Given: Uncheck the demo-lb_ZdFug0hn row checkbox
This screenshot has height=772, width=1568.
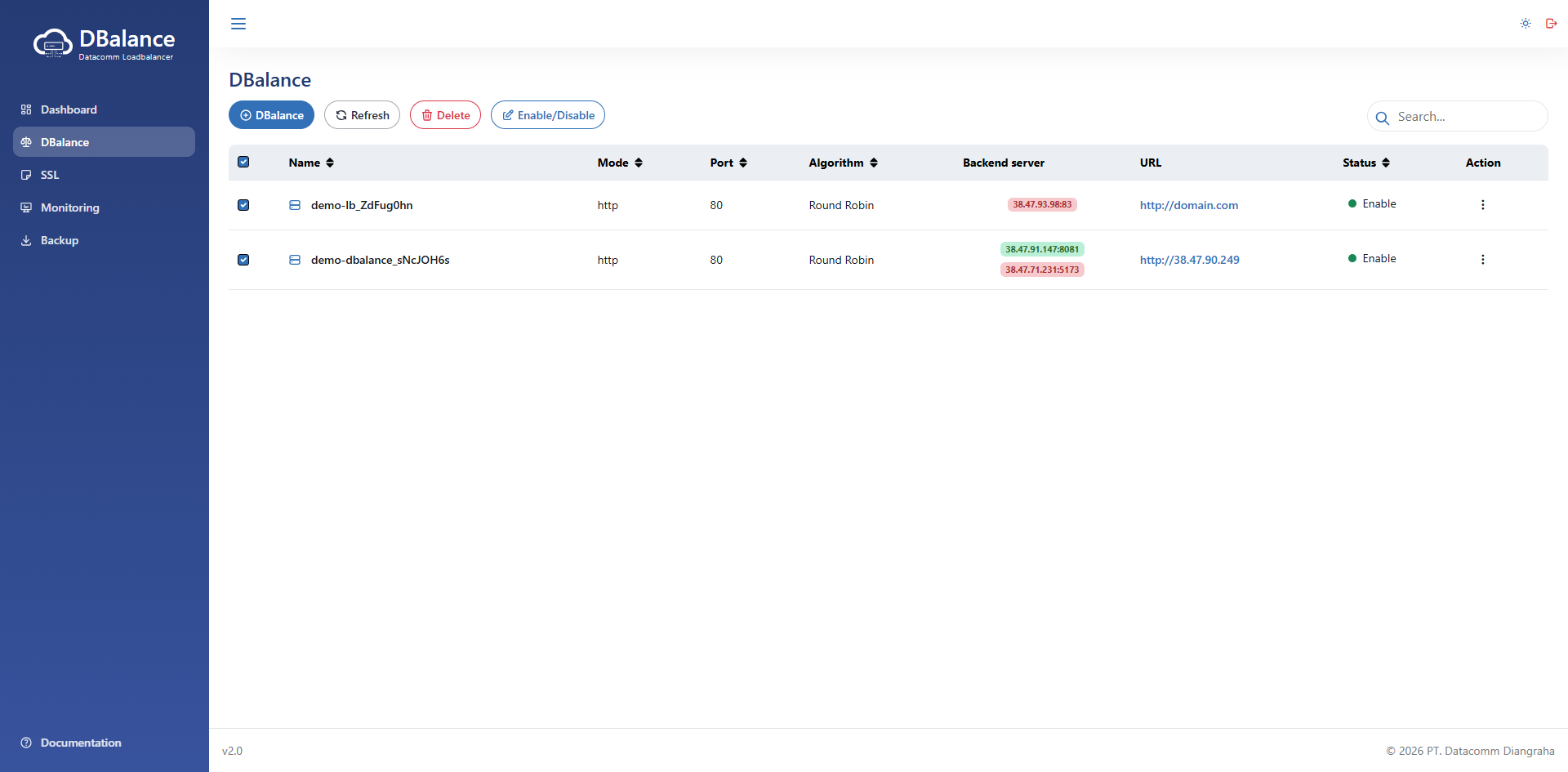Looking at the screenshot, I should (243, 205).
